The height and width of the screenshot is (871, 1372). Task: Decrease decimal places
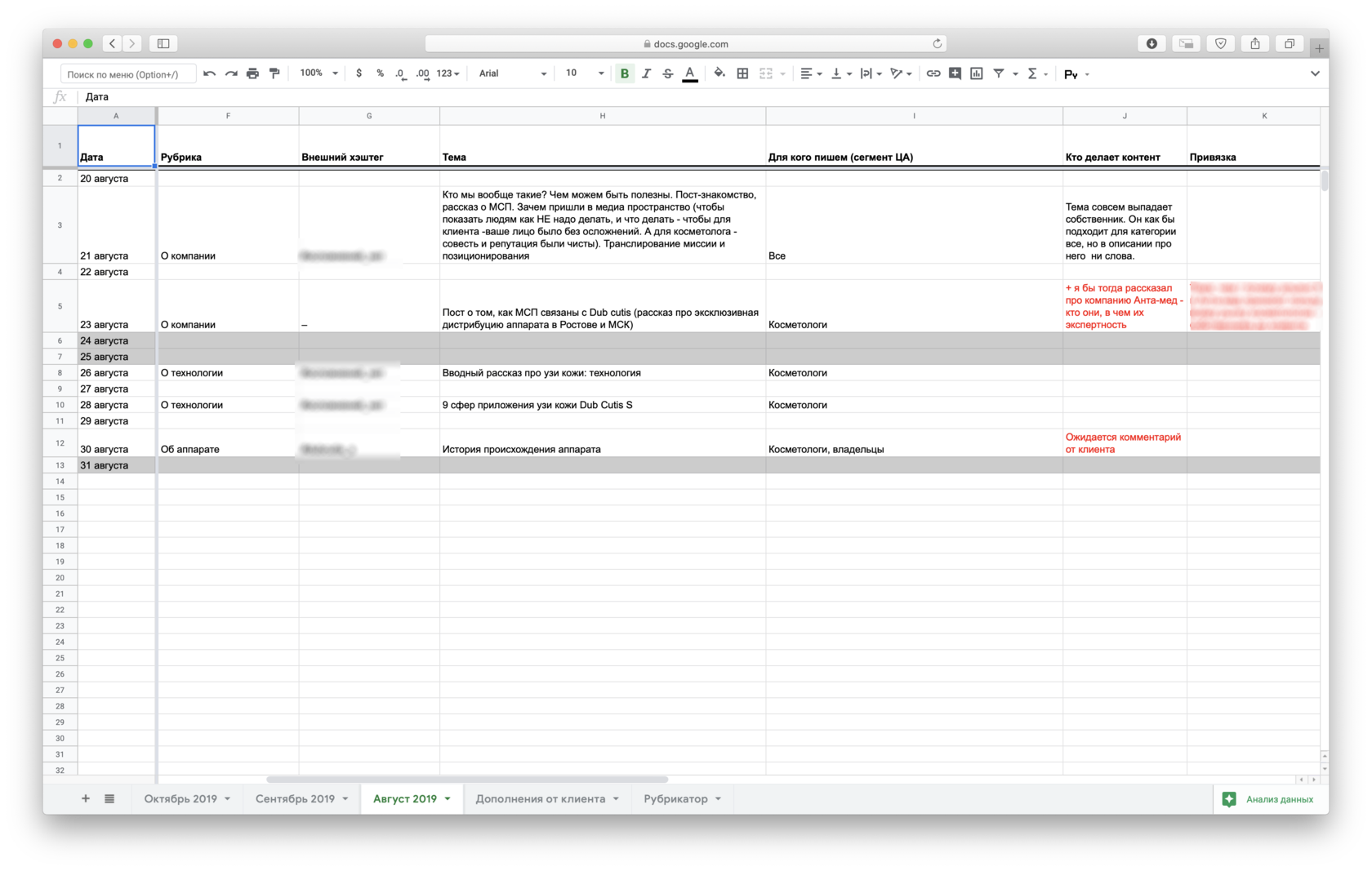click(x=400, y=73)
